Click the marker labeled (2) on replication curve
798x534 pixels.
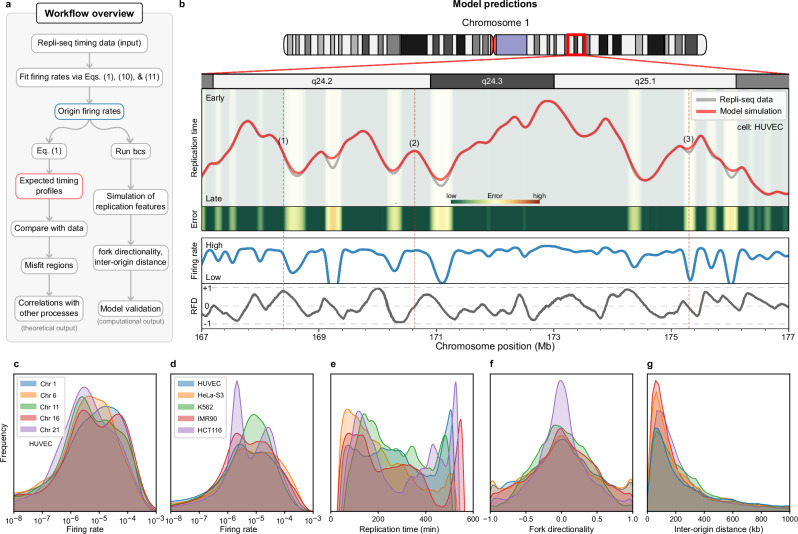[x=414, y=144]
